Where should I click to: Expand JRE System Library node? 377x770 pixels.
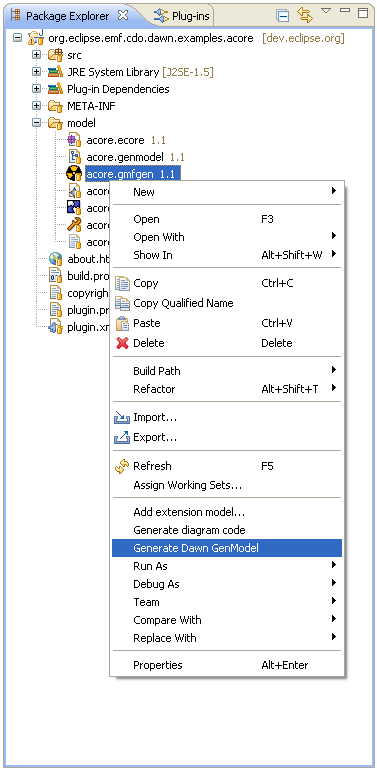click(x=36, y=72)
